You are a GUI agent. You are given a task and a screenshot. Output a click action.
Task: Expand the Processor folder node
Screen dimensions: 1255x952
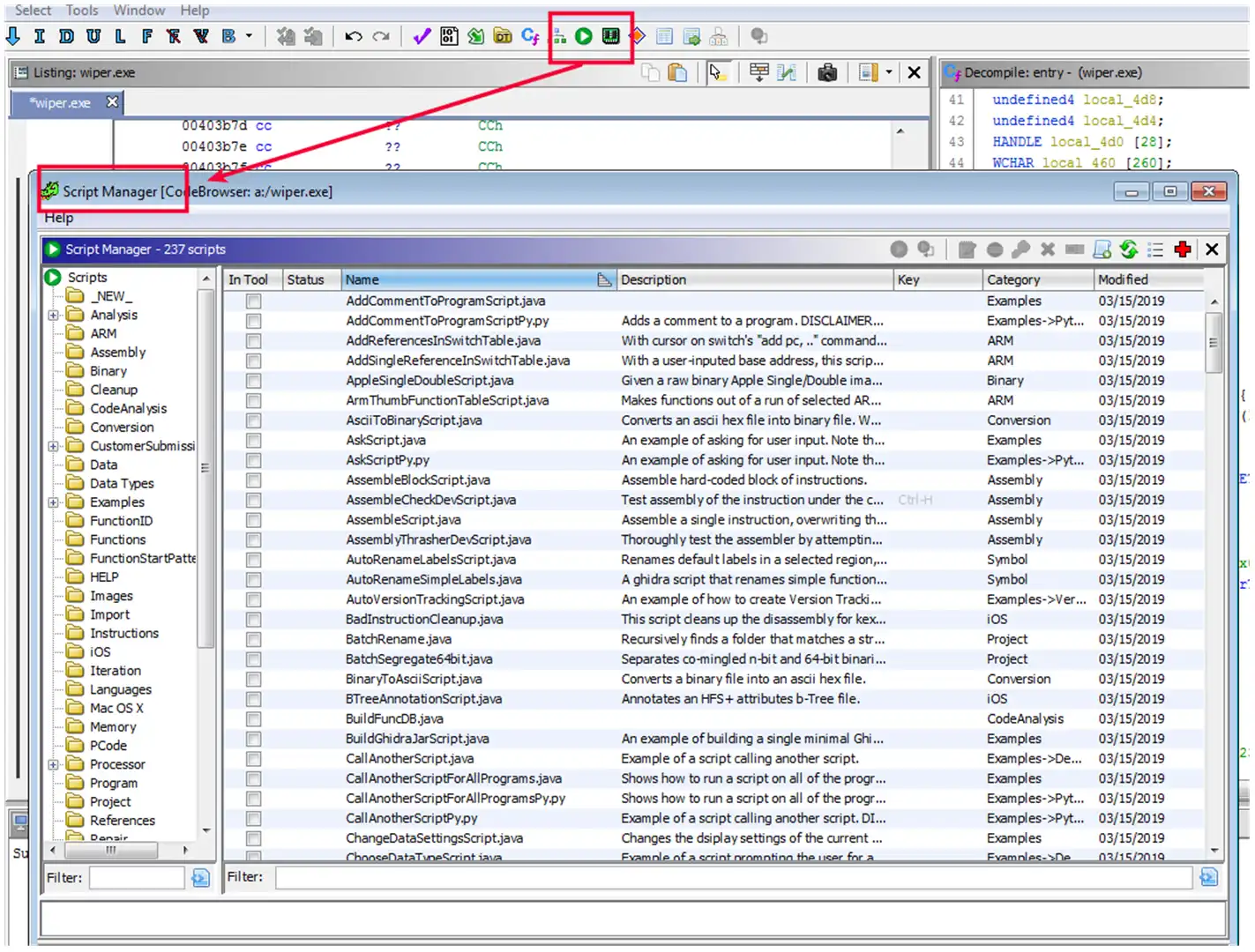[54, 764]
